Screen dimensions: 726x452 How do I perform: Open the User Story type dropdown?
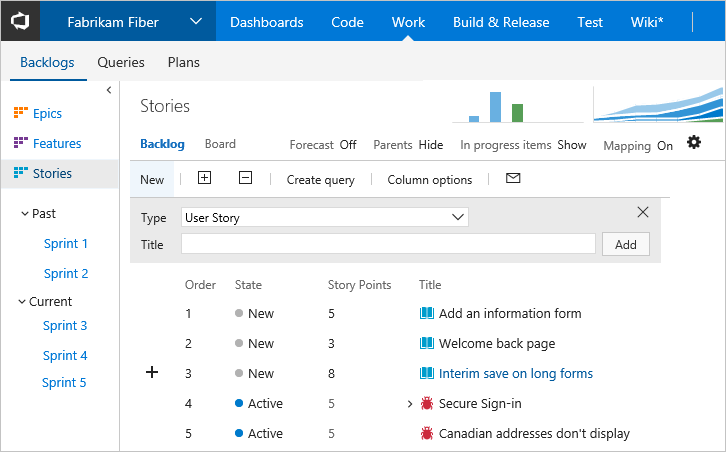[x=325, y=217]
